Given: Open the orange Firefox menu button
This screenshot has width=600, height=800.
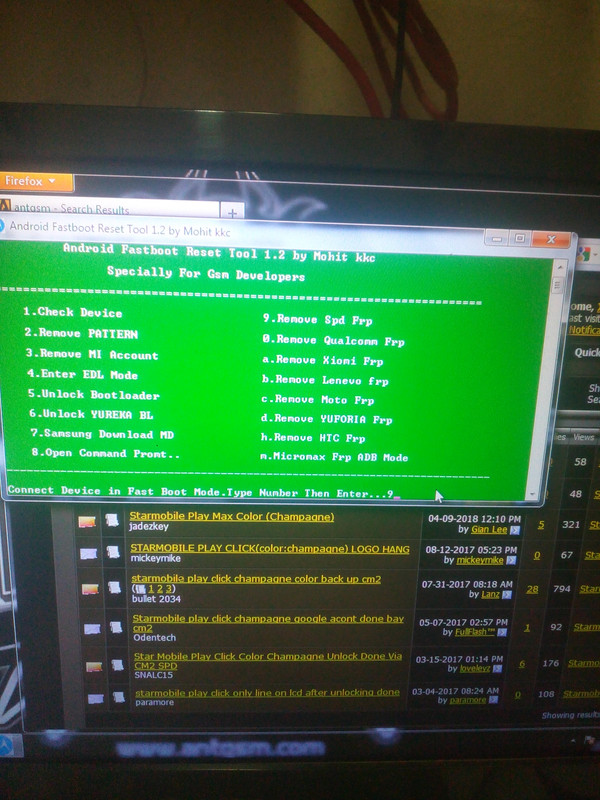Looking at the screenshot, I should point(36,182).
